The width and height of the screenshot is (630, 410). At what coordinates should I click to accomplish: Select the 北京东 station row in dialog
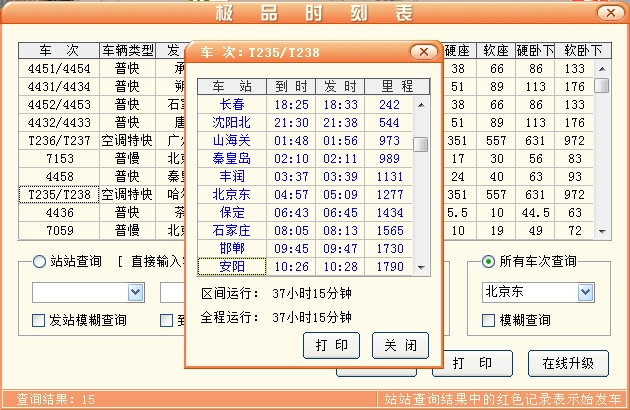pyautogui.click(x=305, y=195)
